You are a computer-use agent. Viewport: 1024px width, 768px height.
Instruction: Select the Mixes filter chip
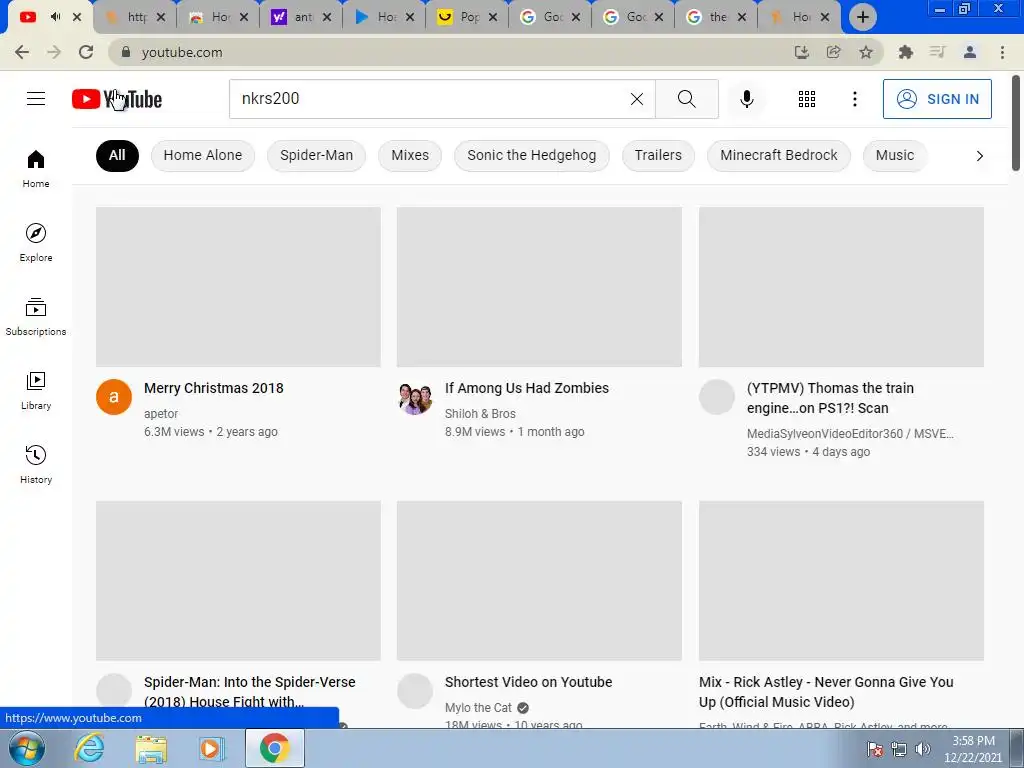point(410,155)
